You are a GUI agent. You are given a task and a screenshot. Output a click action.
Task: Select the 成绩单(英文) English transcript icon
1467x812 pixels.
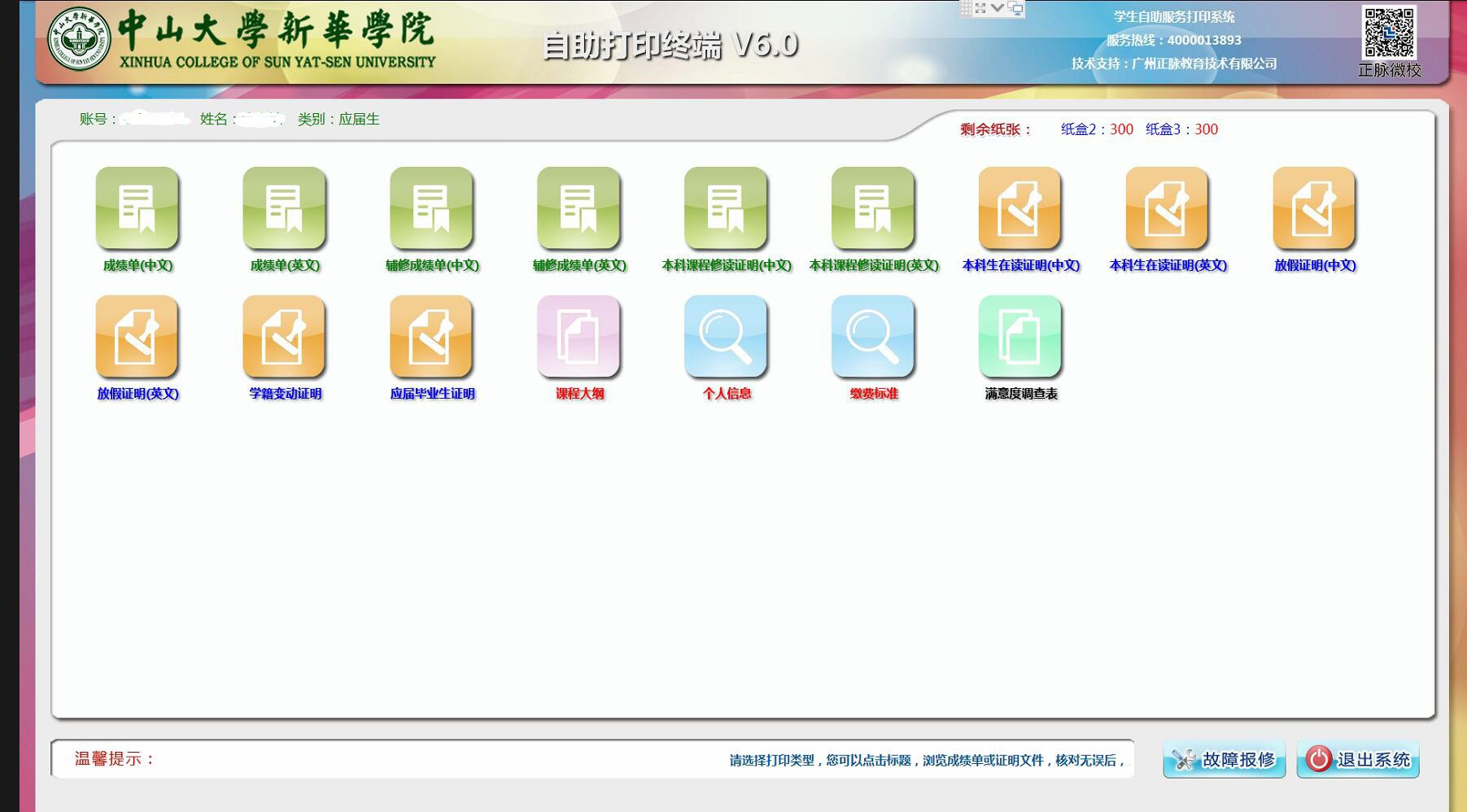pyautogui.click(x=284, y=208)
